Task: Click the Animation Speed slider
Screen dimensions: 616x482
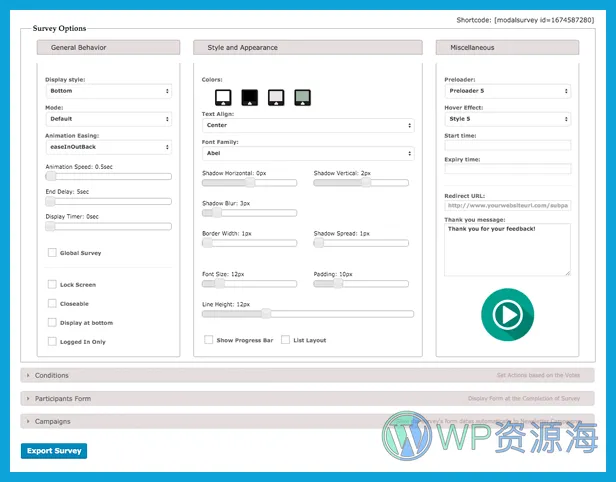Action: [x=108, y=176]
